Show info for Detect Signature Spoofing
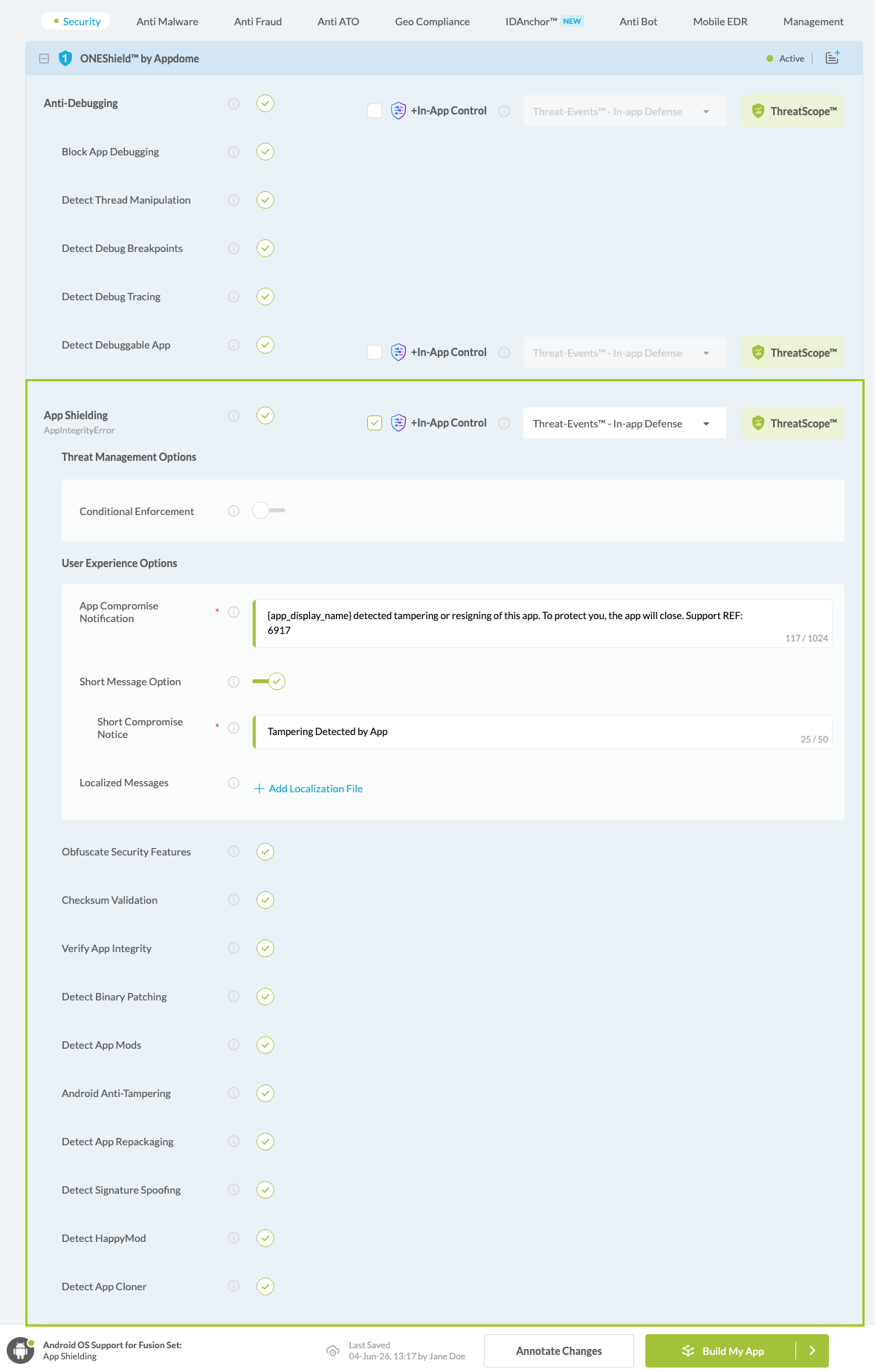This screenshot has height=1372, width=875. pyautogui.click(x=233, y=1190)
